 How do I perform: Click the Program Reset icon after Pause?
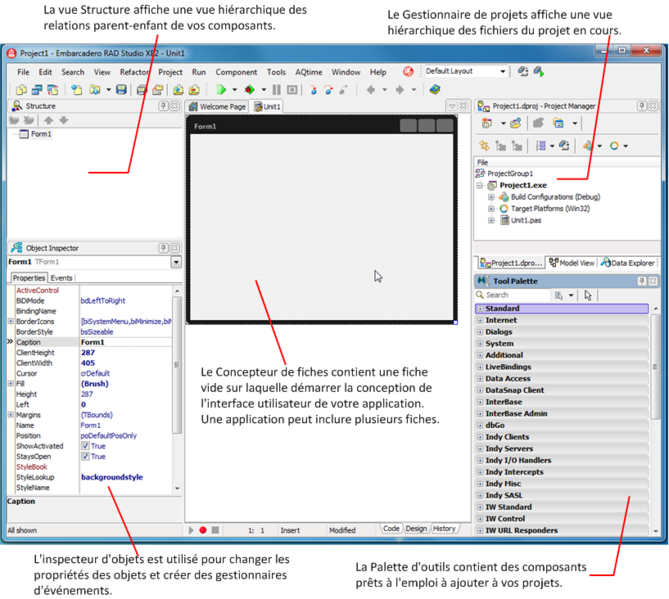[x=292, y=90]
